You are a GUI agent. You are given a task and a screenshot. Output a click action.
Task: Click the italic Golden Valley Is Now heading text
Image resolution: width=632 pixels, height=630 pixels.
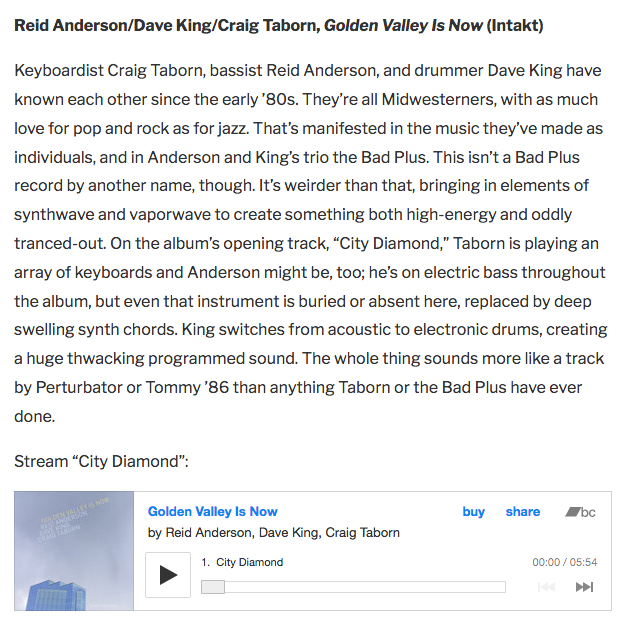pos(403,25)
